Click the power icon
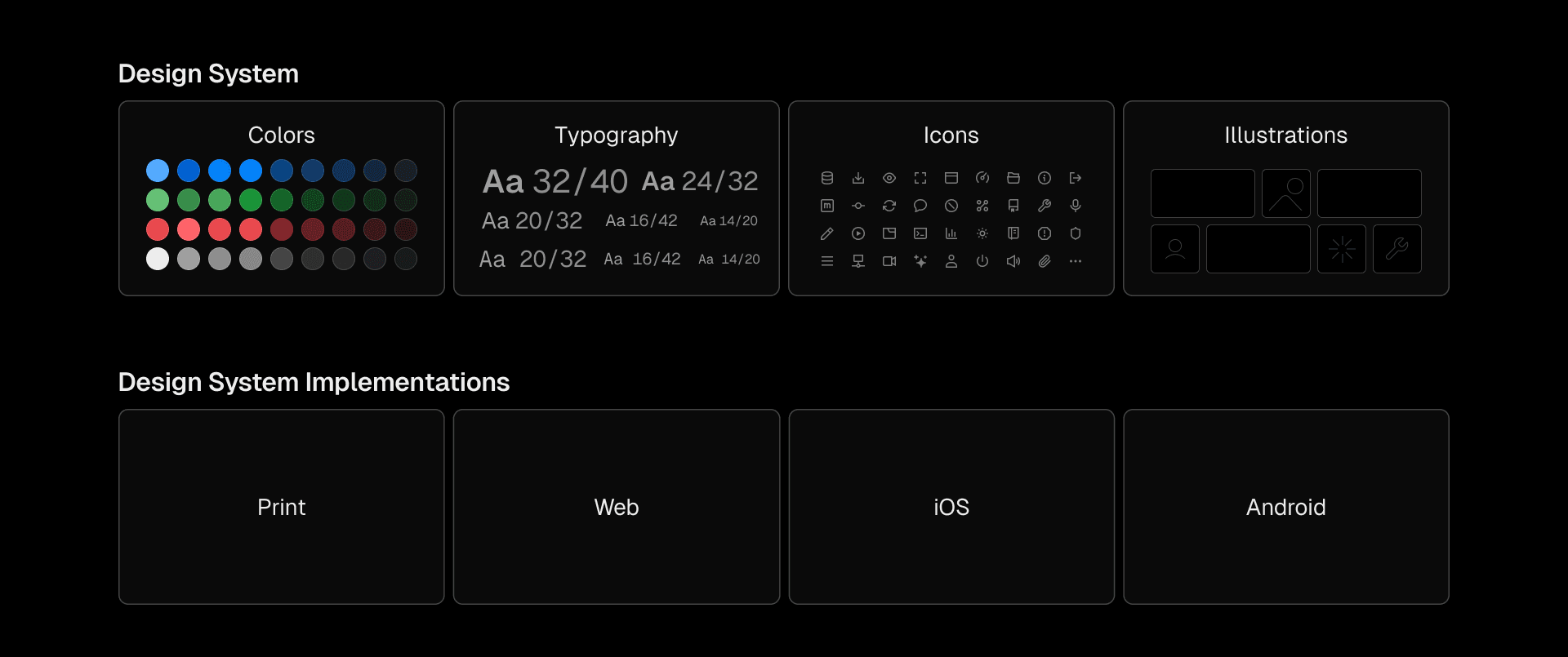1568x657 pixels. (982, 261)
